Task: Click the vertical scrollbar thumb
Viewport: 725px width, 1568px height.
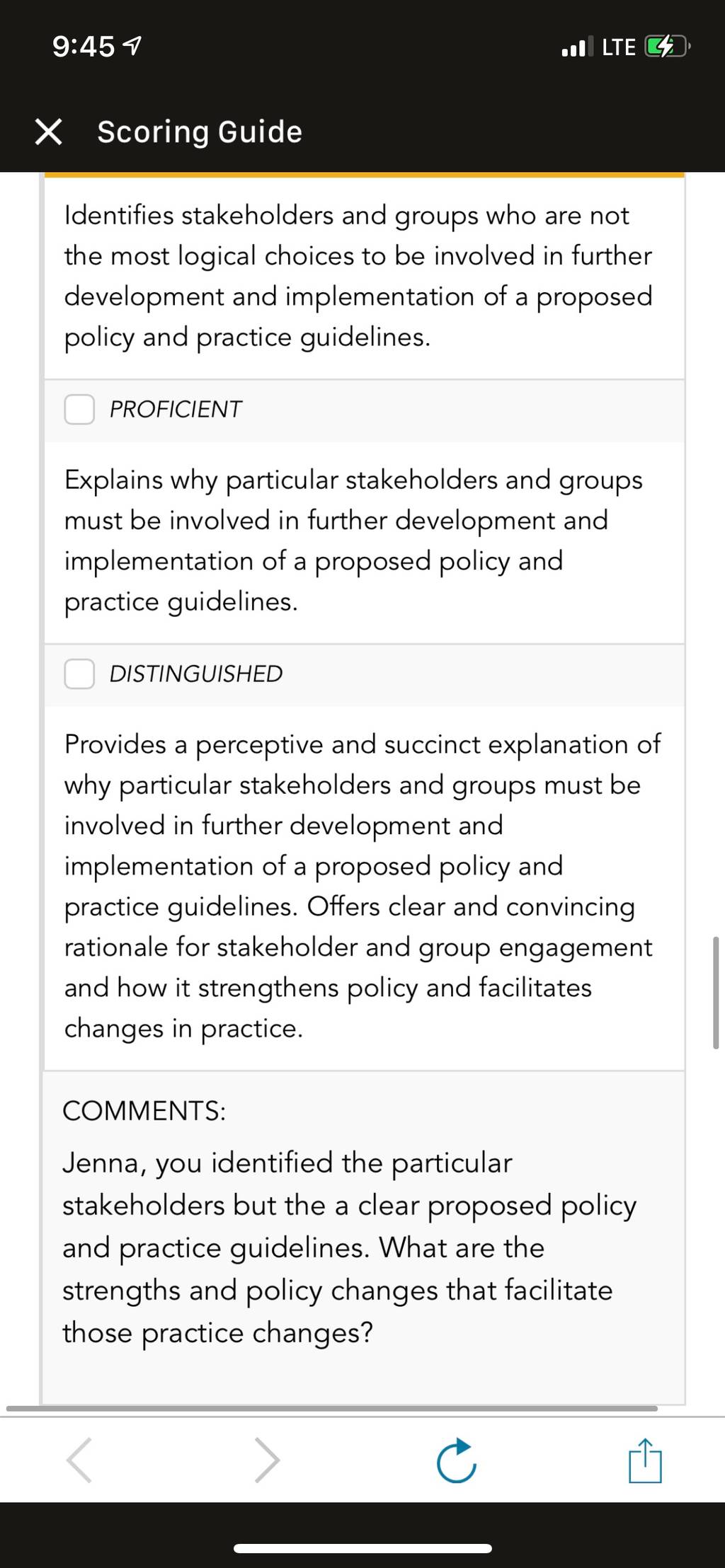Action: pyautogui.click(x=716, y=992)
